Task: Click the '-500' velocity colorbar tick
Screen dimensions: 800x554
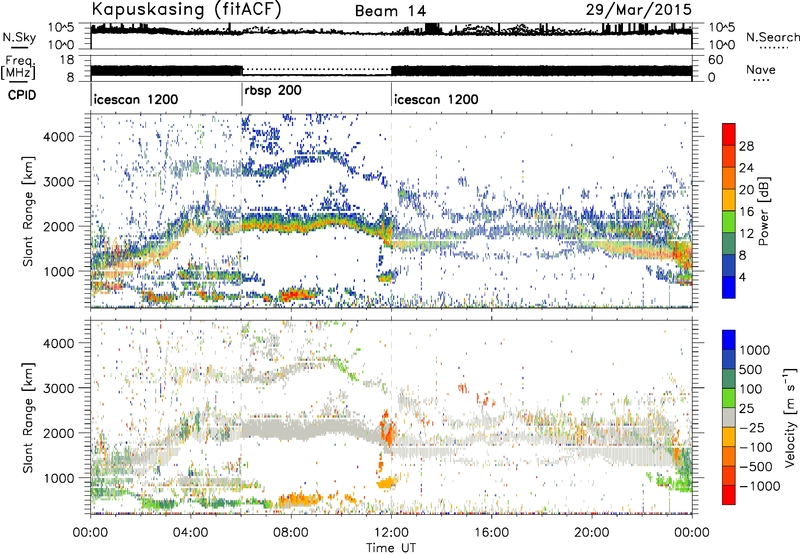Action: pos(756,466)
